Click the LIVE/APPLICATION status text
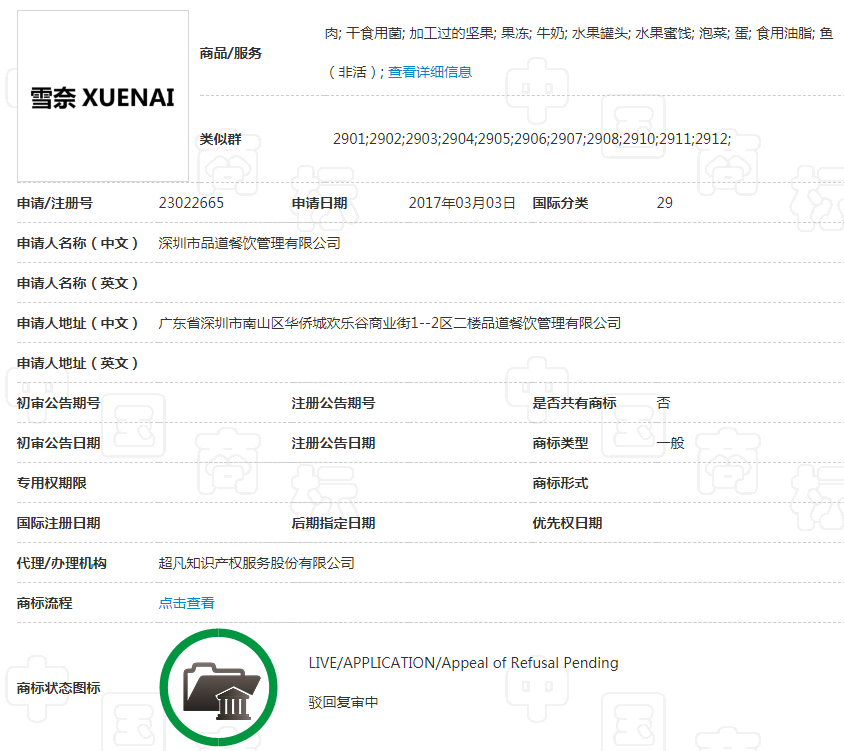The width and height of the screenshot is (844, 751). tap(463, 663)
